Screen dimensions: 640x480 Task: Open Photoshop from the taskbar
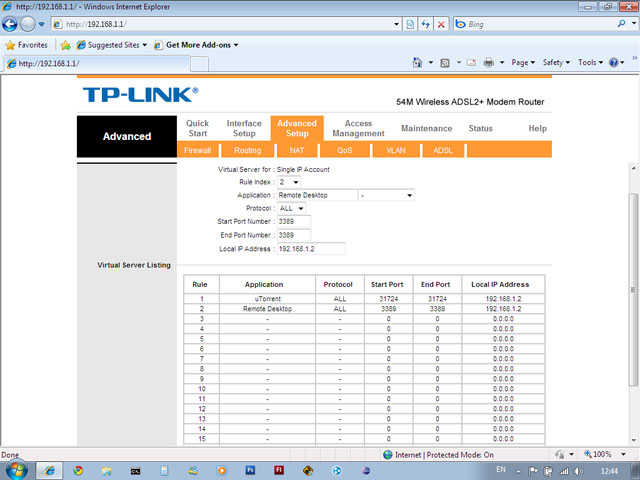[250, 470]
